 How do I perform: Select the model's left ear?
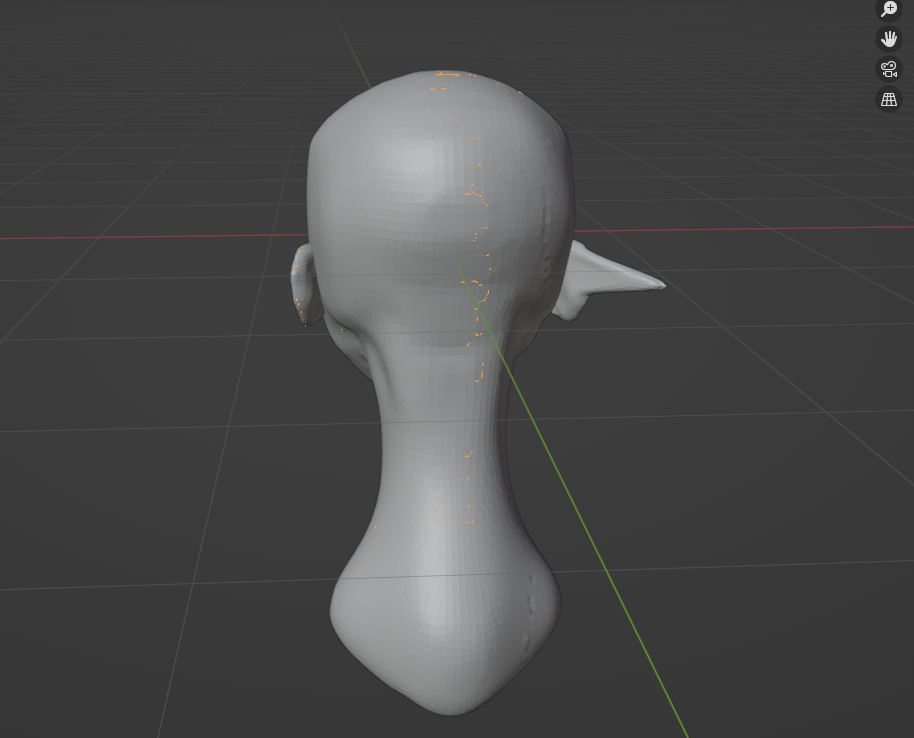pyautogui.click(x=305, y=286)
